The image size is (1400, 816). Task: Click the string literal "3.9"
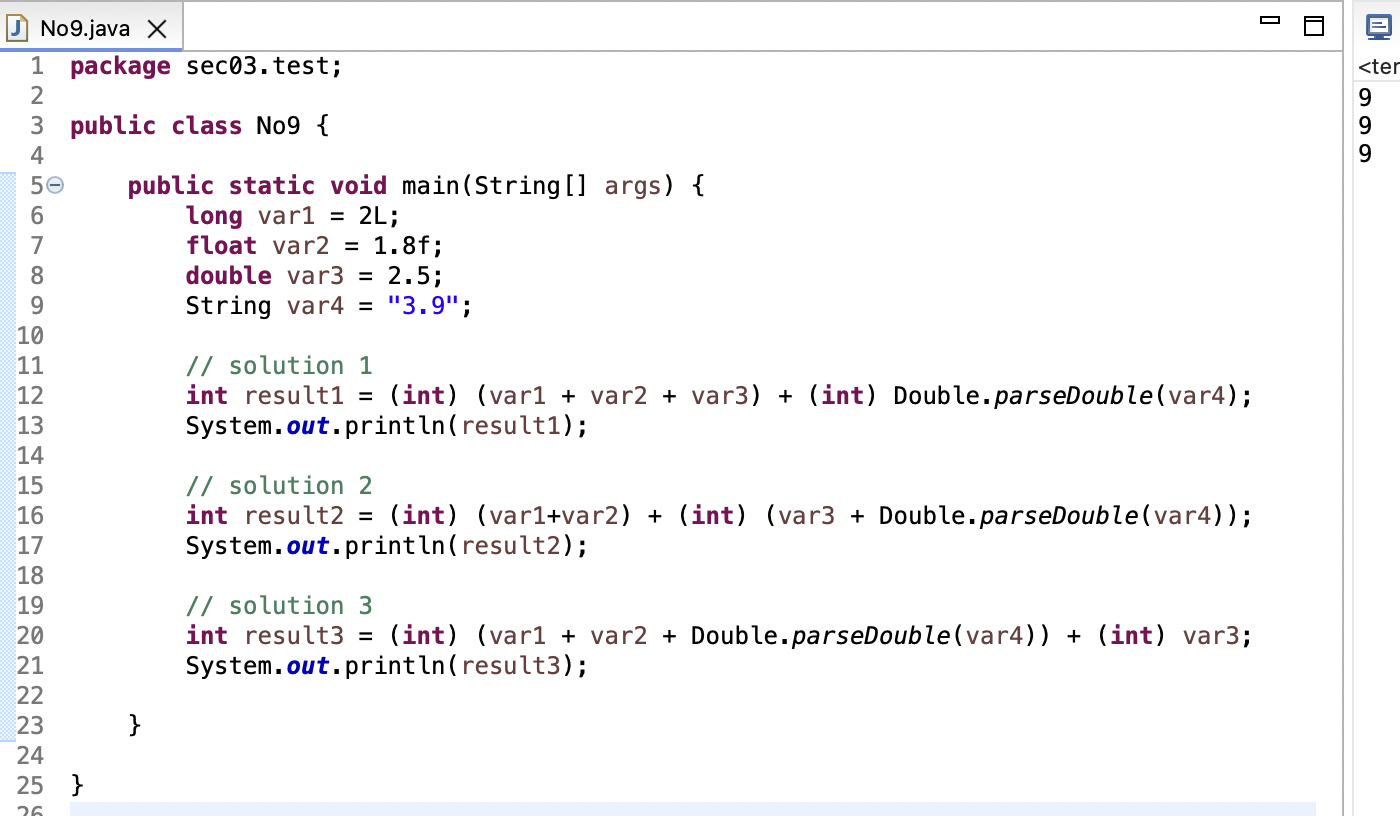[x=423, y=306]
